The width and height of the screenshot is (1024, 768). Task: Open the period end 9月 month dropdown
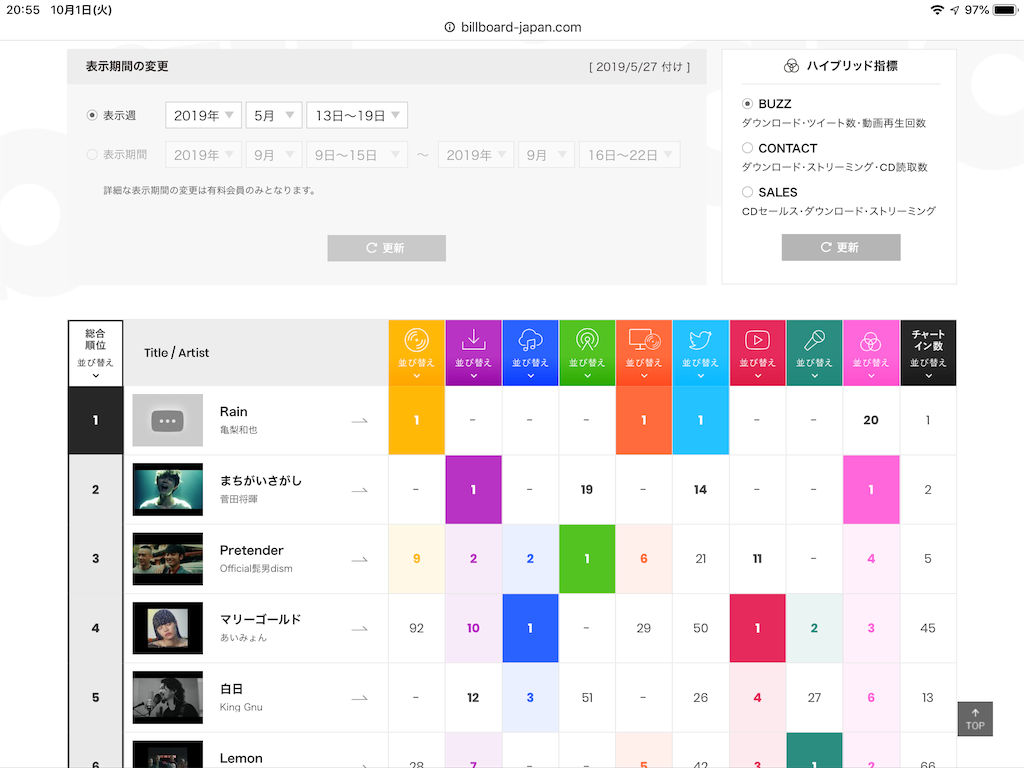tap(547, 155)
